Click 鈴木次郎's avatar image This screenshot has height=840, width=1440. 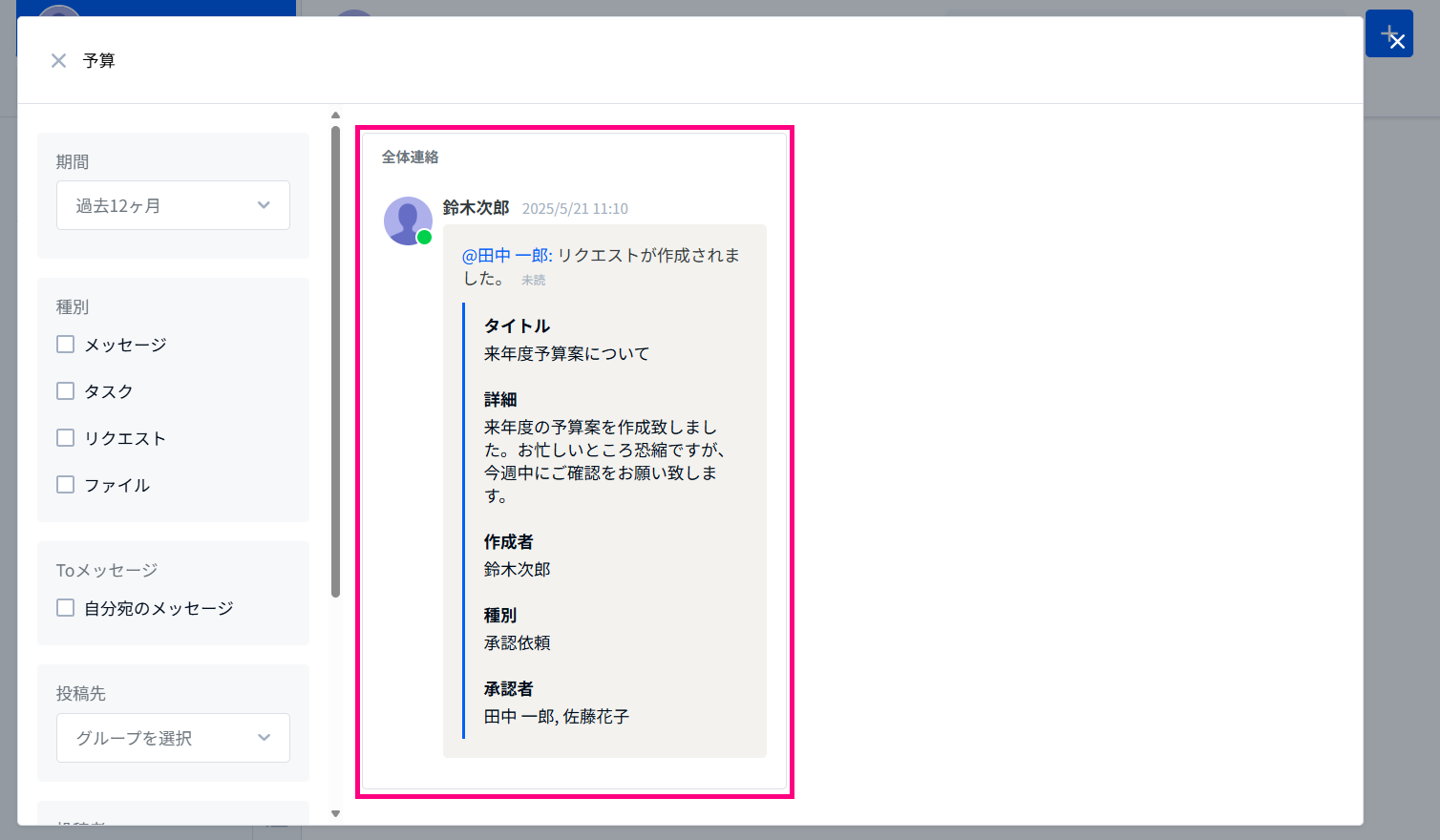(x=409, y=220)
